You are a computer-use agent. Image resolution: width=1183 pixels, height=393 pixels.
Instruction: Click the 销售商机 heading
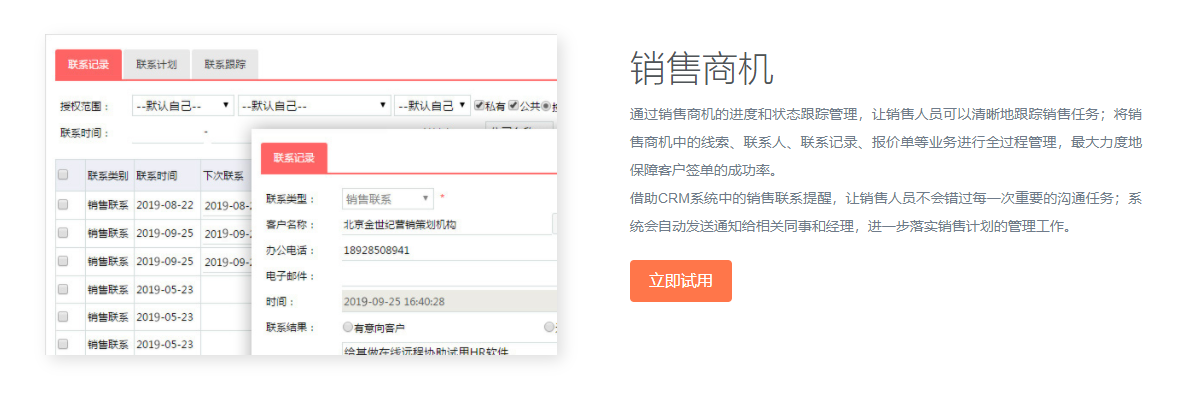702,69
